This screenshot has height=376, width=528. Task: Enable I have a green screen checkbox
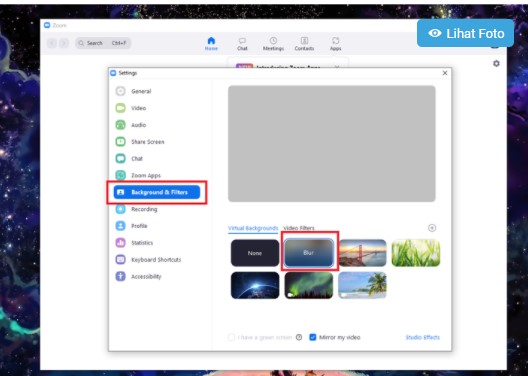(x=231, y=337)
